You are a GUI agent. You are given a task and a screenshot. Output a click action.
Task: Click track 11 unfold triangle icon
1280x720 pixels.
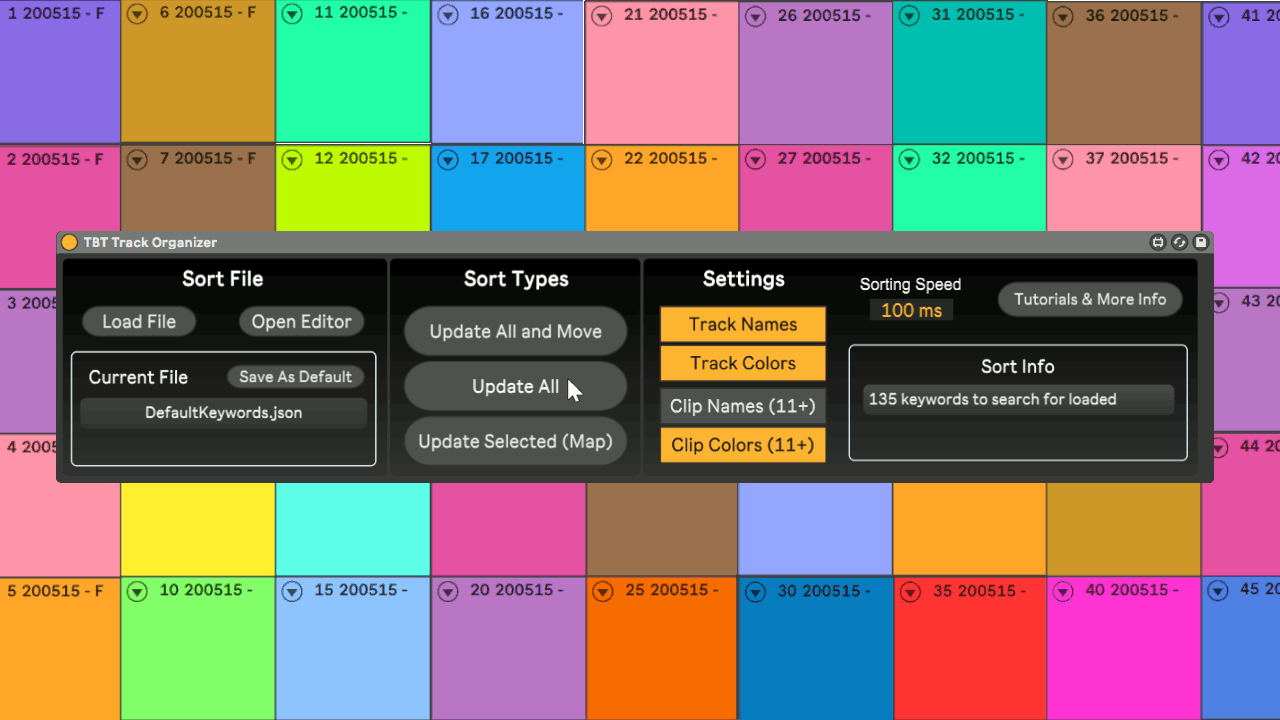pos(292,14)
